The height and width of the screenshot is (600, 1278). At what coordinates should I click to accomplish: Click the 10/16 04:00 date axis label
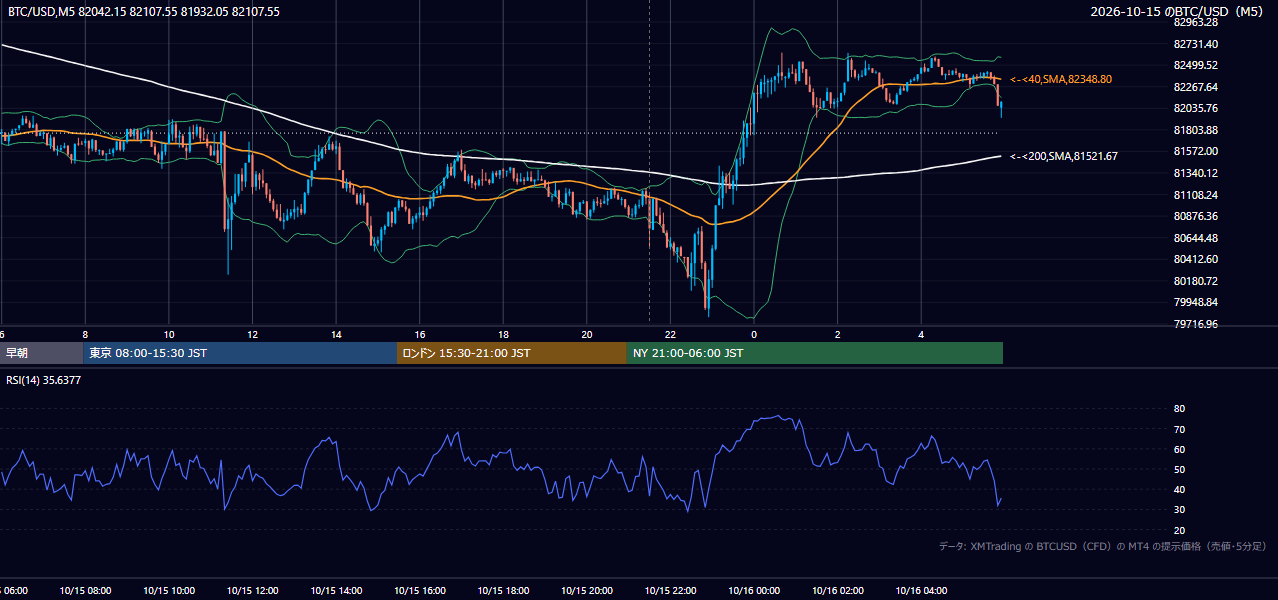pos(922,591)
